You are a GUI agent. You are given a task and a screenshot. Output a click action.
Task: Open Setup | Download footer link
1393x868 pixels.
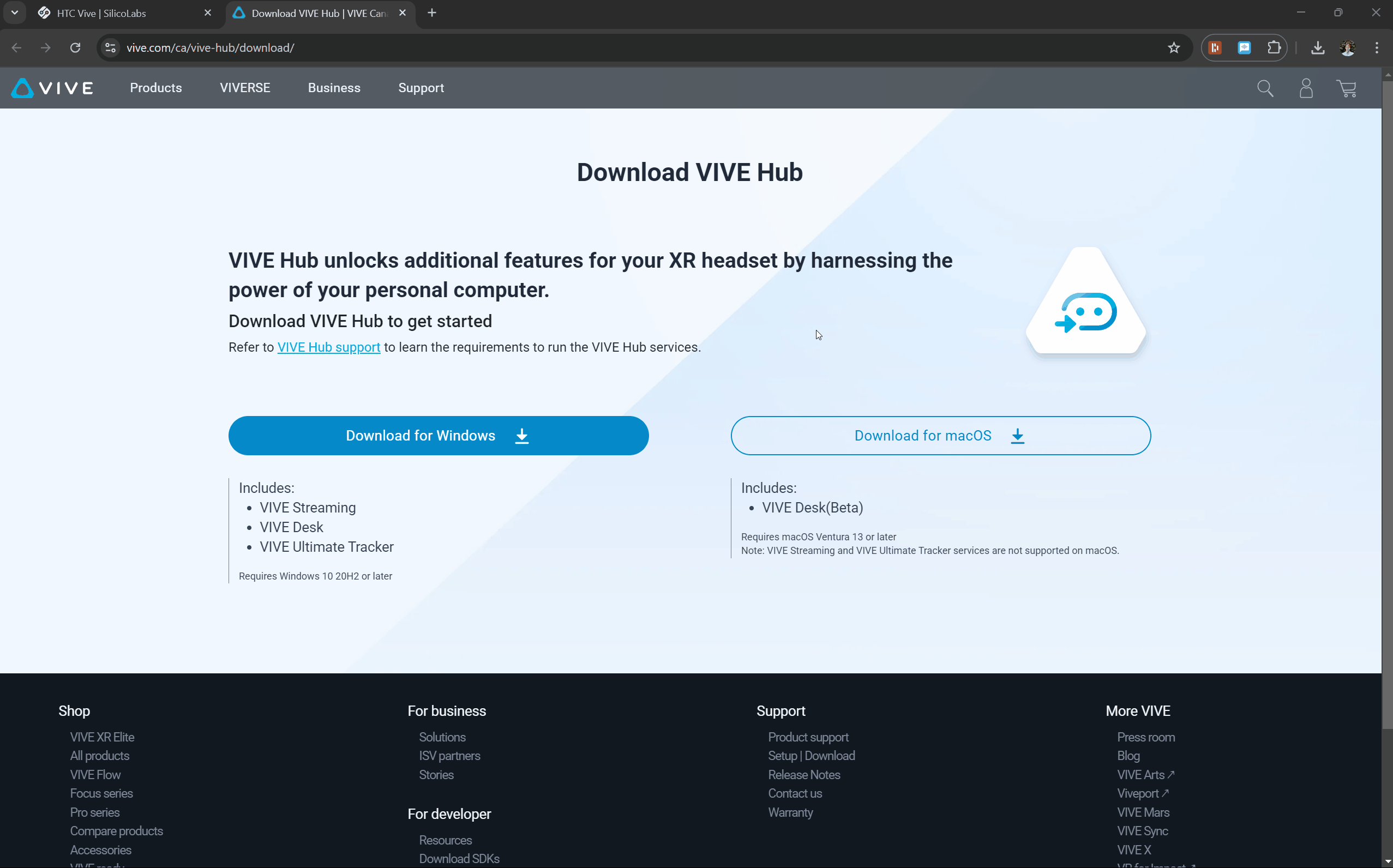point(812,756)
